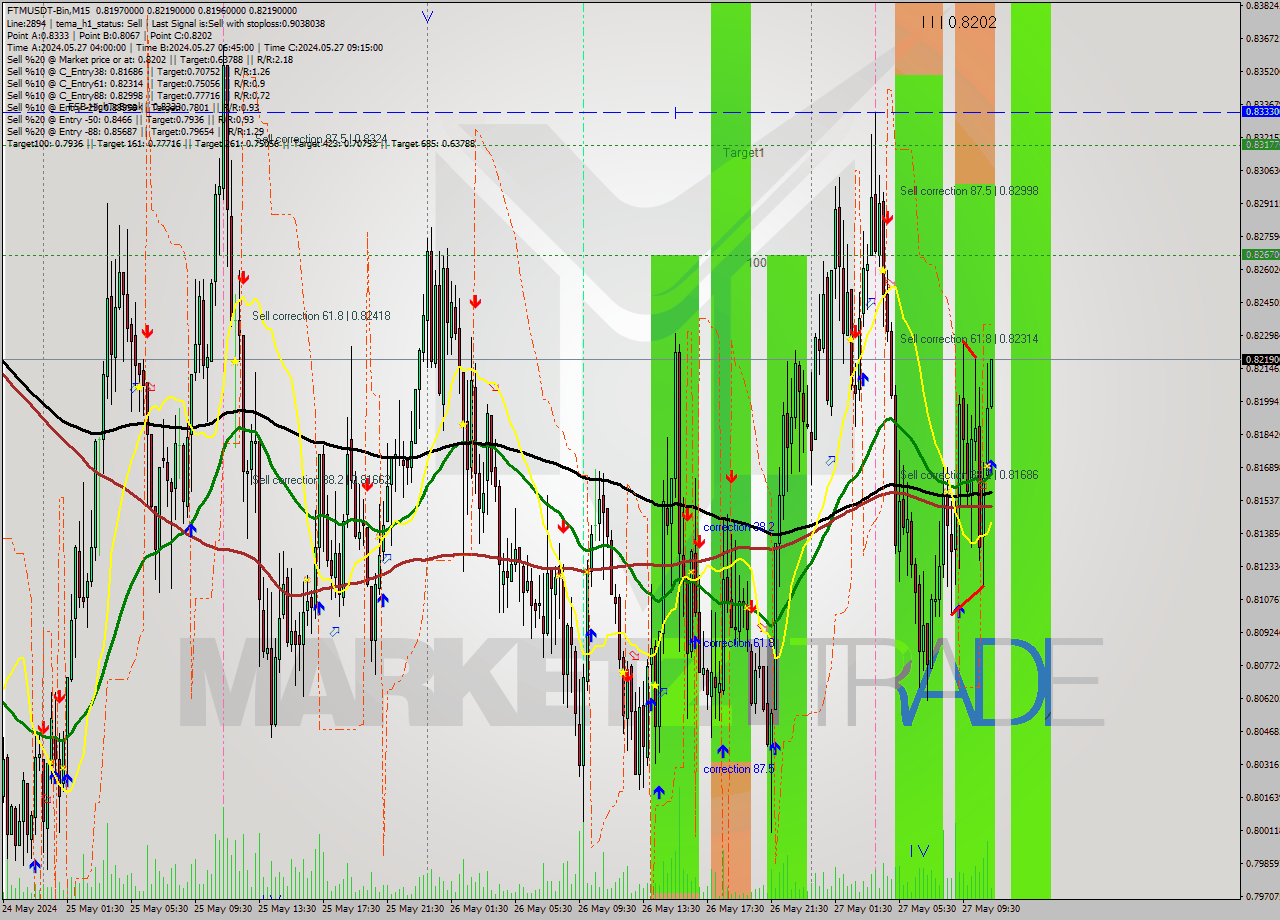Click the '26 May 09:30' time label
The height and width of the screenshot is (920, 1280).
point(607,909)
